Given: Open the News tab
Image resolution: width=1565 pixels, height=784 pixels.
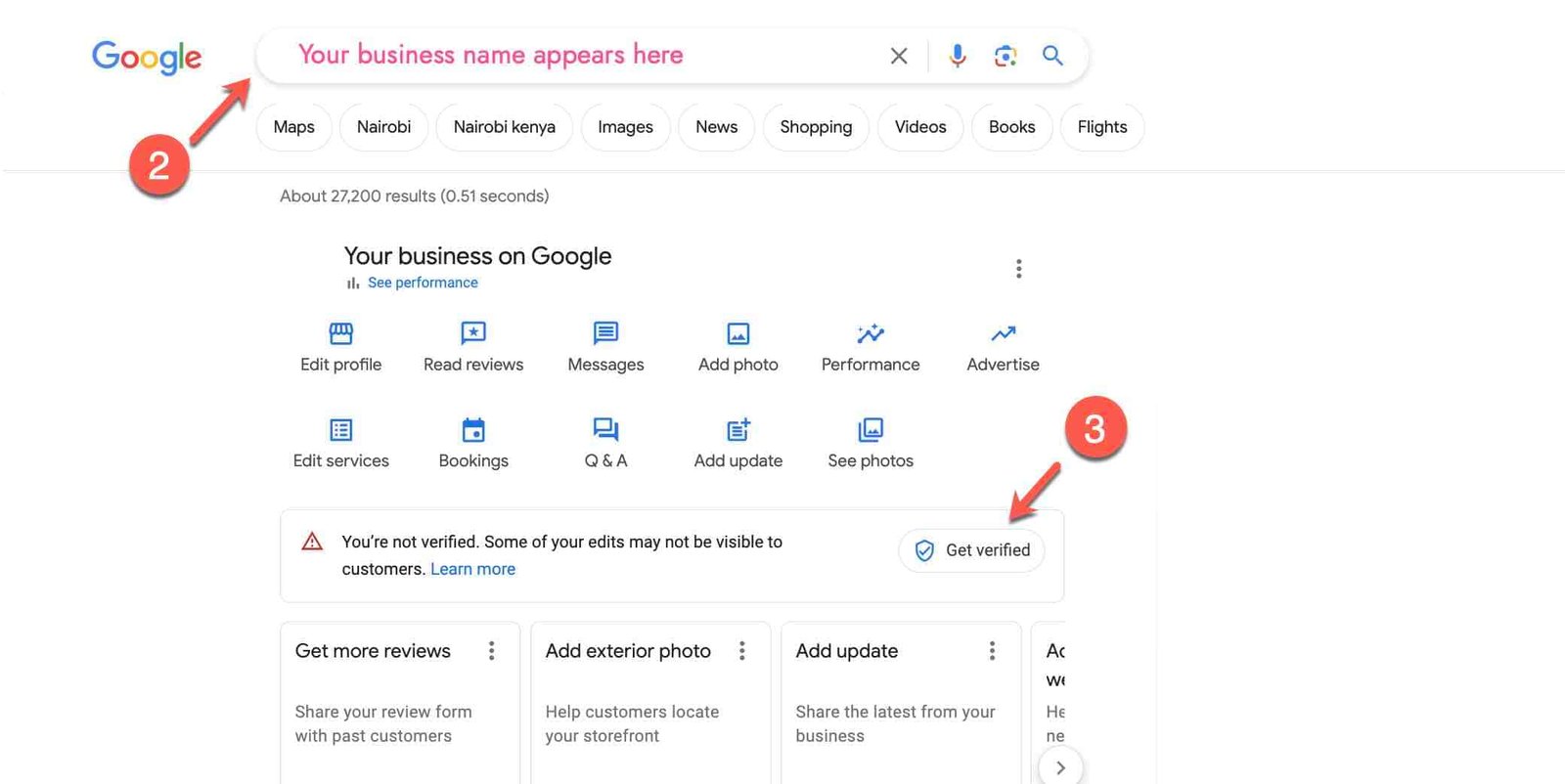Looking at the screenshot, I should coord(716,127).
